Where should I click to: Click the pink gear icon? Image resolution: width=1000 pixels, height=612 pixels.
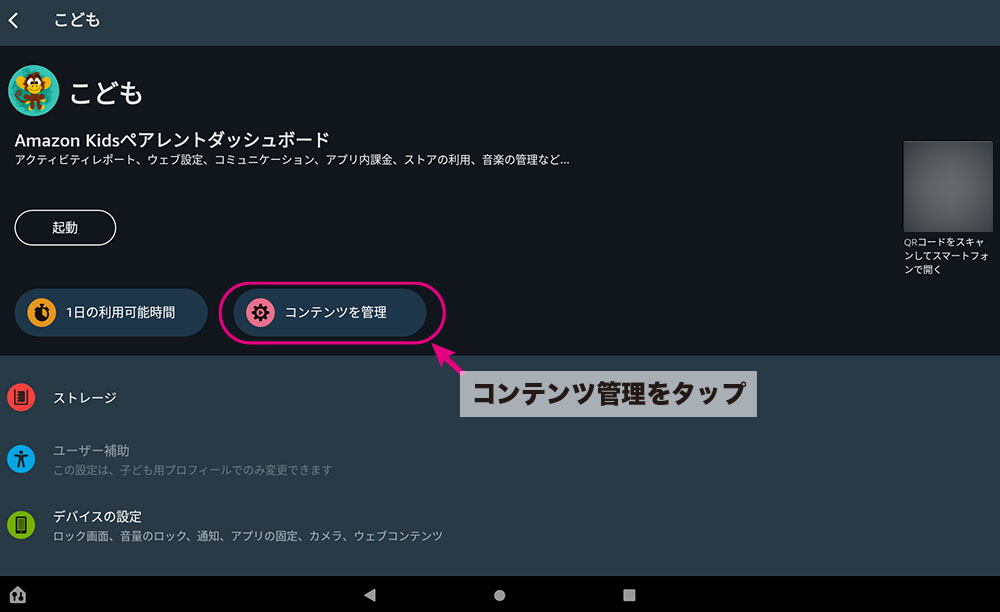260,313
